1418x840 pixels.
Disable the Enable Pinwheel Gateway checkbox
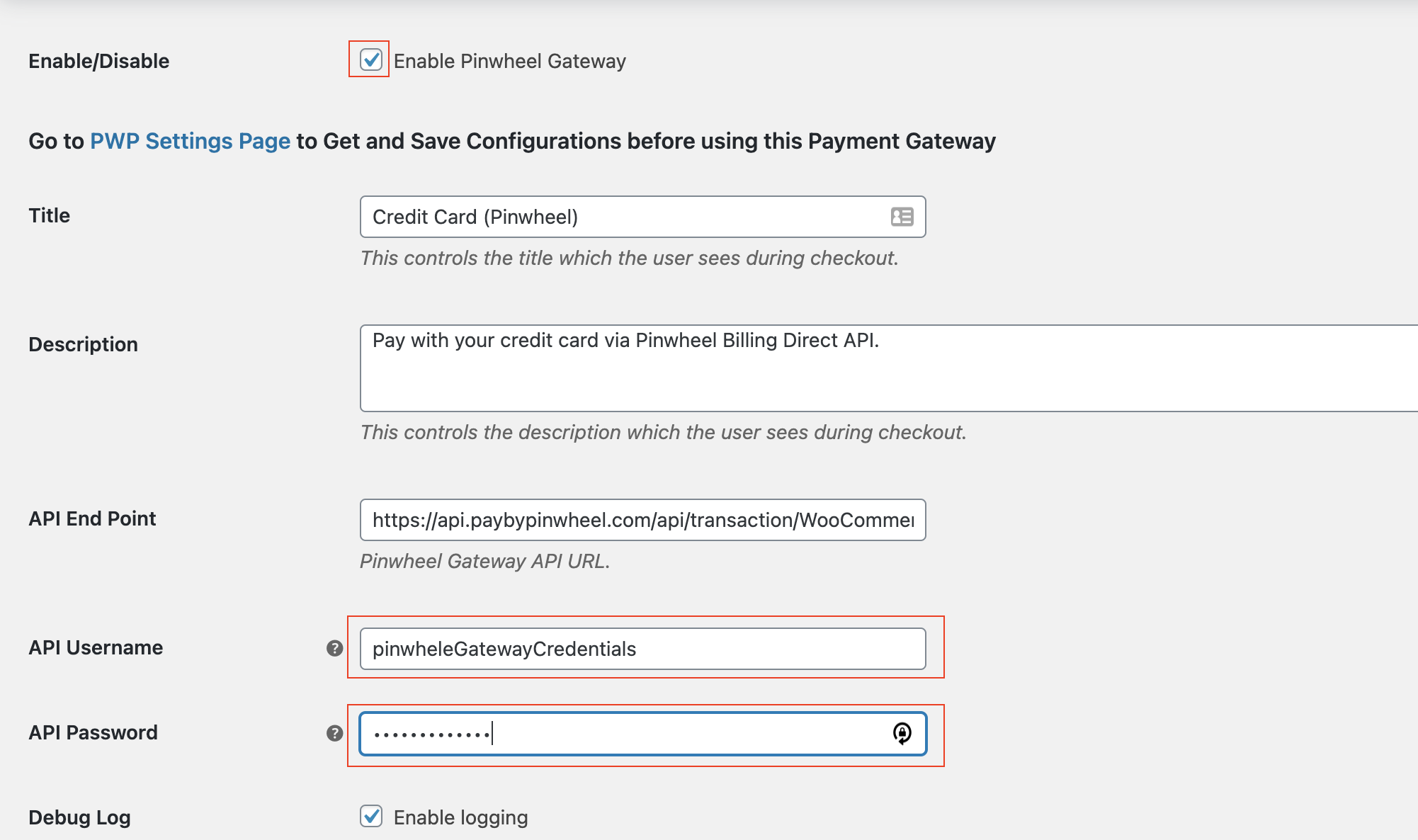(371, 60)
